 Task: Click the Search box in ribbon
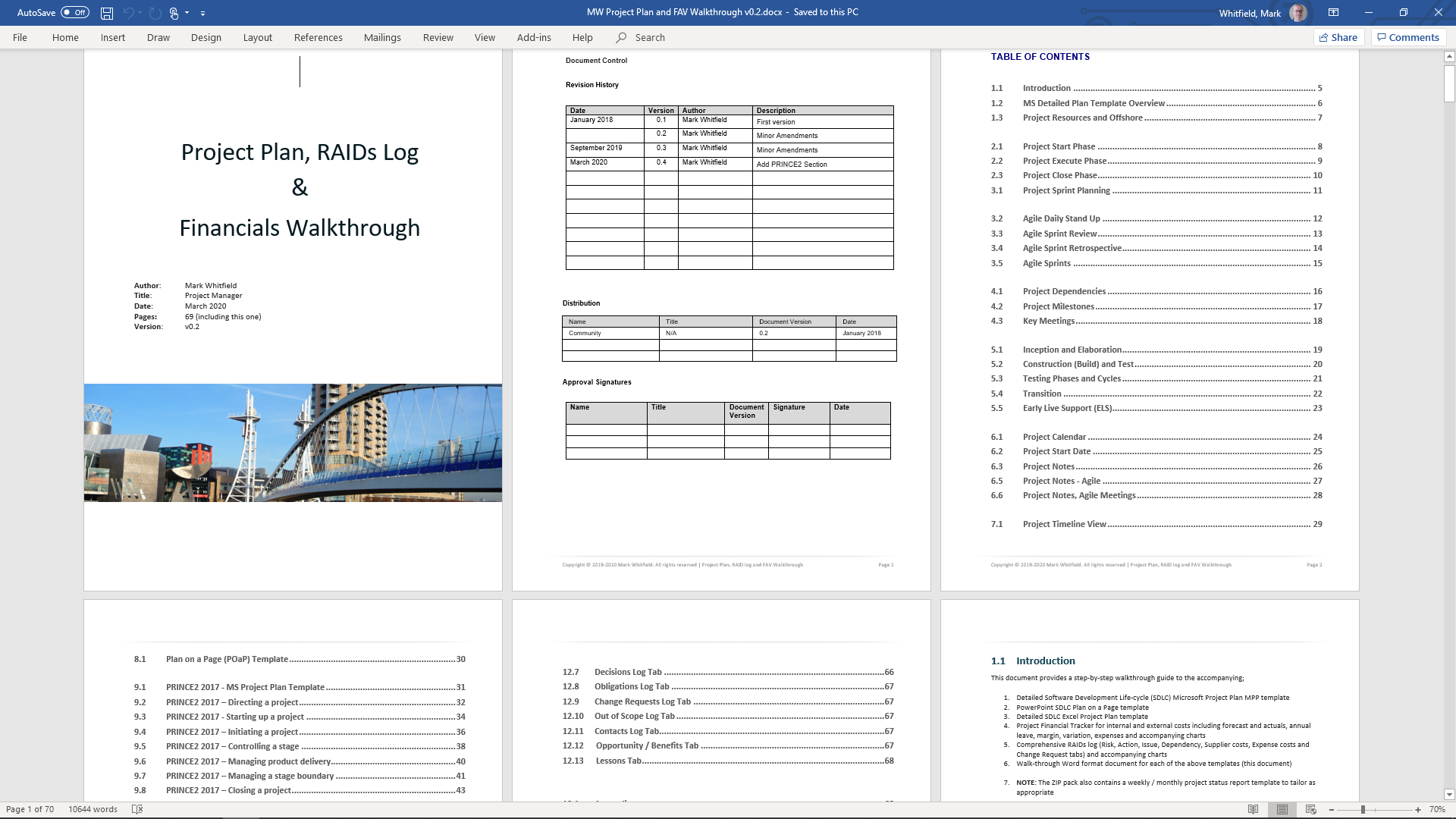point(649,37)
